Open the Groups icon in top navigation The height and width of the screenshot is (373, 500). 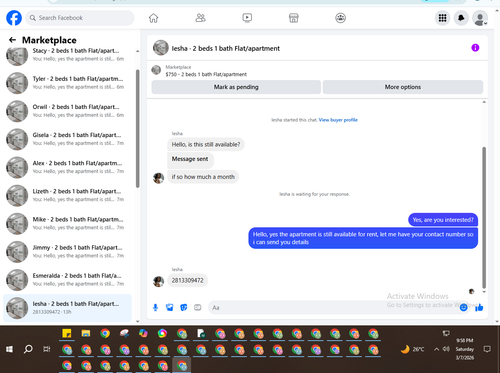click(340, 18)
